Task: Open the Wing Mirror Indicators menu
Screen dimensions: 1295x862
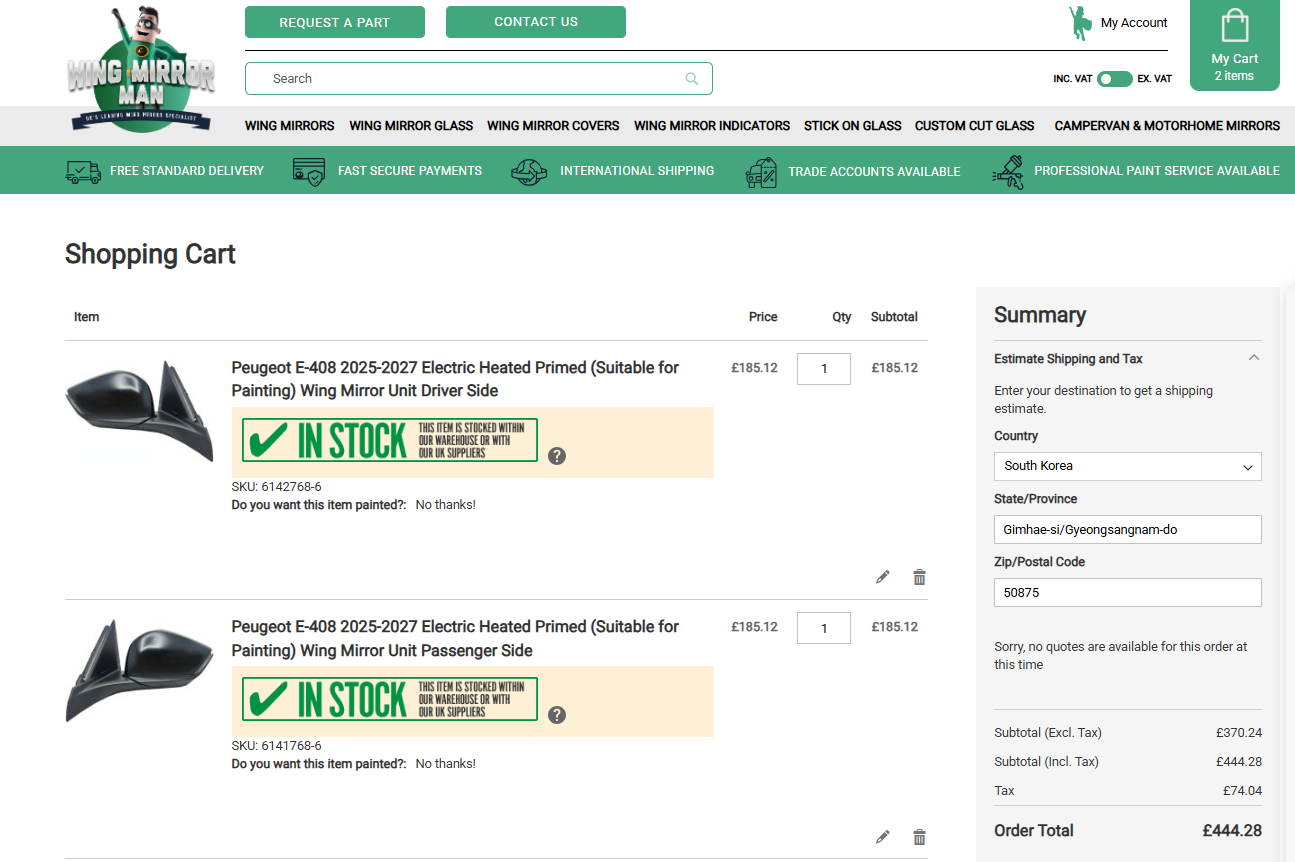Action: (712, 126)
